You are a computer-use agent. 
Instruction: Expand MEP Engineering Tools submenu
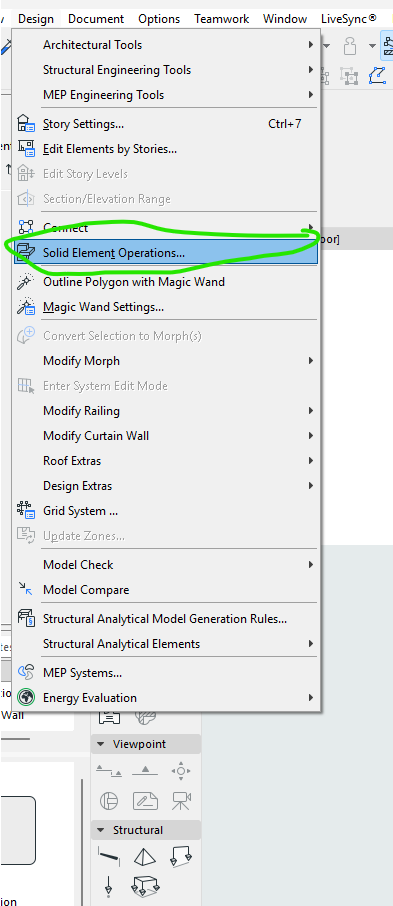(x=166, y=95)
